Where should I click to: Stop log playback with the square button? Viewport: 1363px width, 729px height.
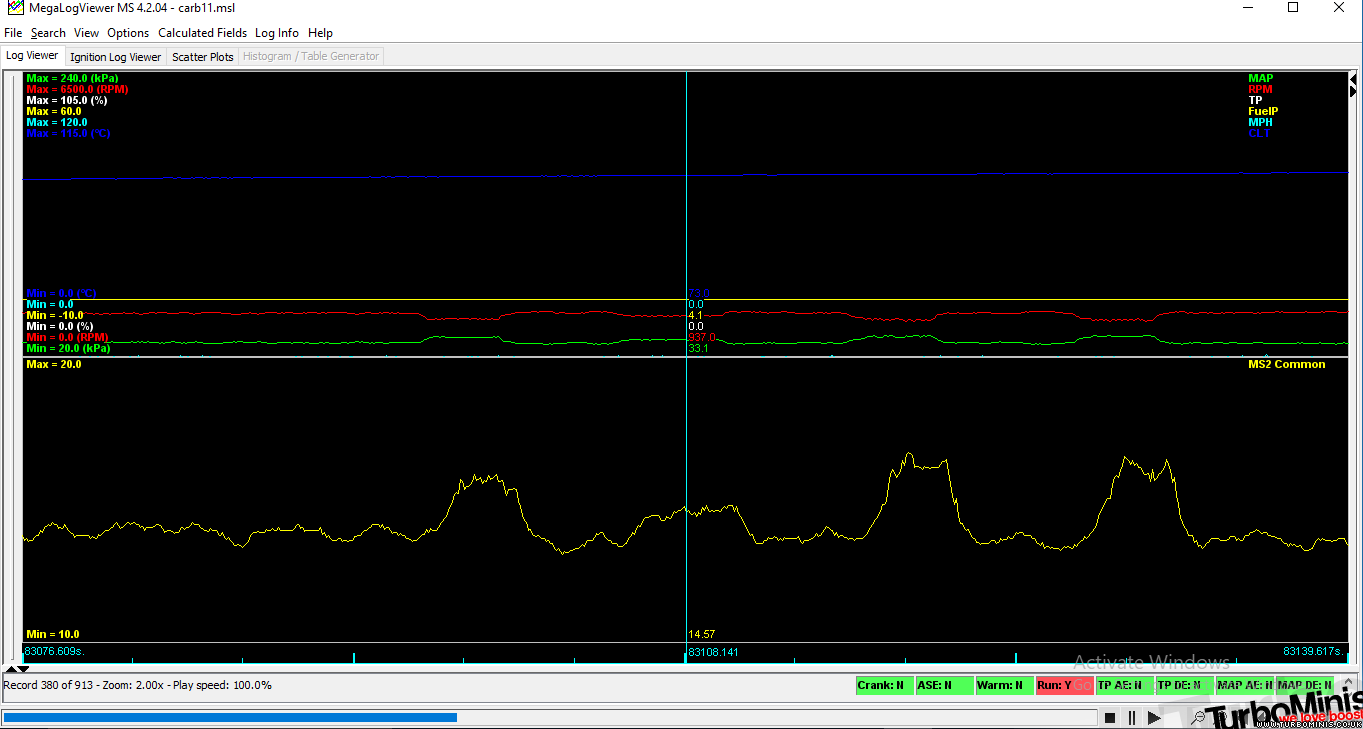click(x=1109, y=717)
